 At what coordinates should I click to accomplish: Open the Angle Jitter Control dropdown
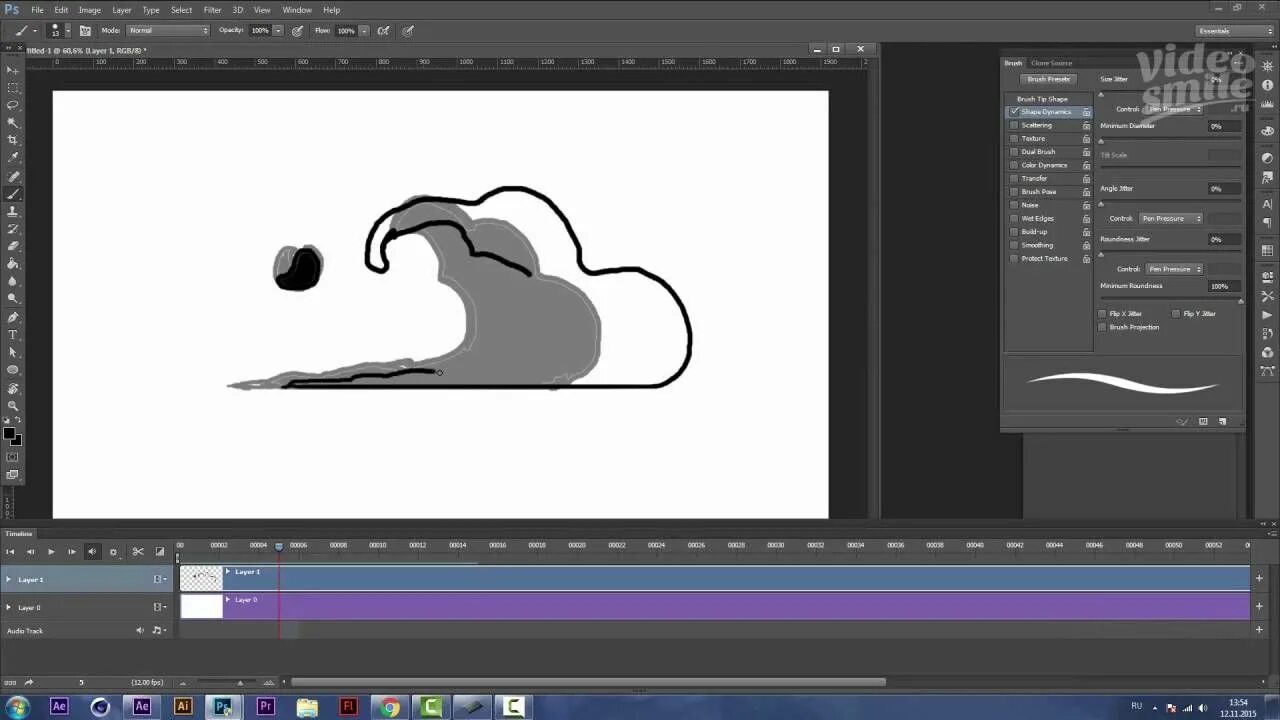click(1171, 218)
